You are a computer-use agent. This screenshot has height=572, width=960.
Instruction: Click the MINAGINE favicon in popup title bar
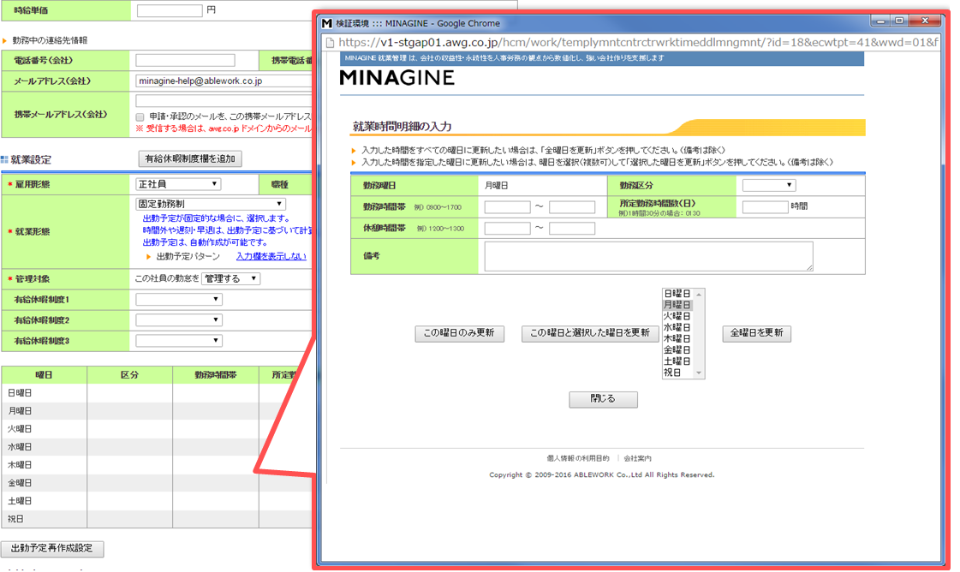[x=327, y=23]
